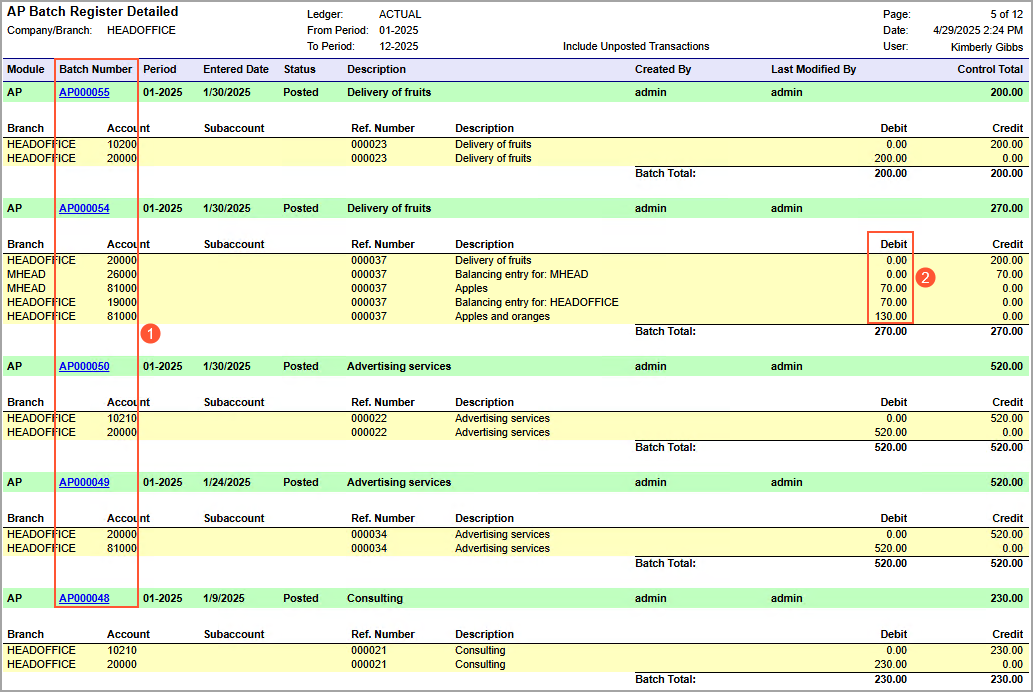Click the Entered Date column header
The height and width of the screenshot is (692, 1033).
coord(236,69)
